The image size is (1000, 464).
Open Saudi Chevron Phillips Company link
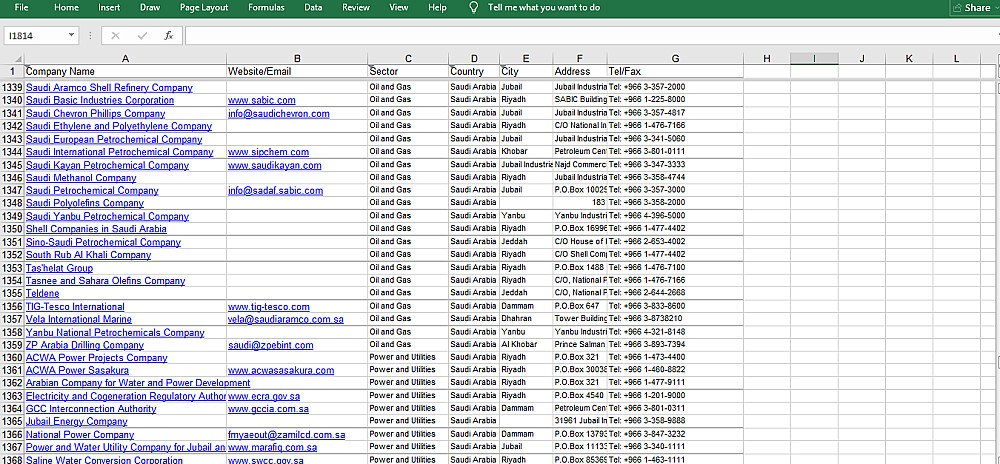(x=96, y=113)
